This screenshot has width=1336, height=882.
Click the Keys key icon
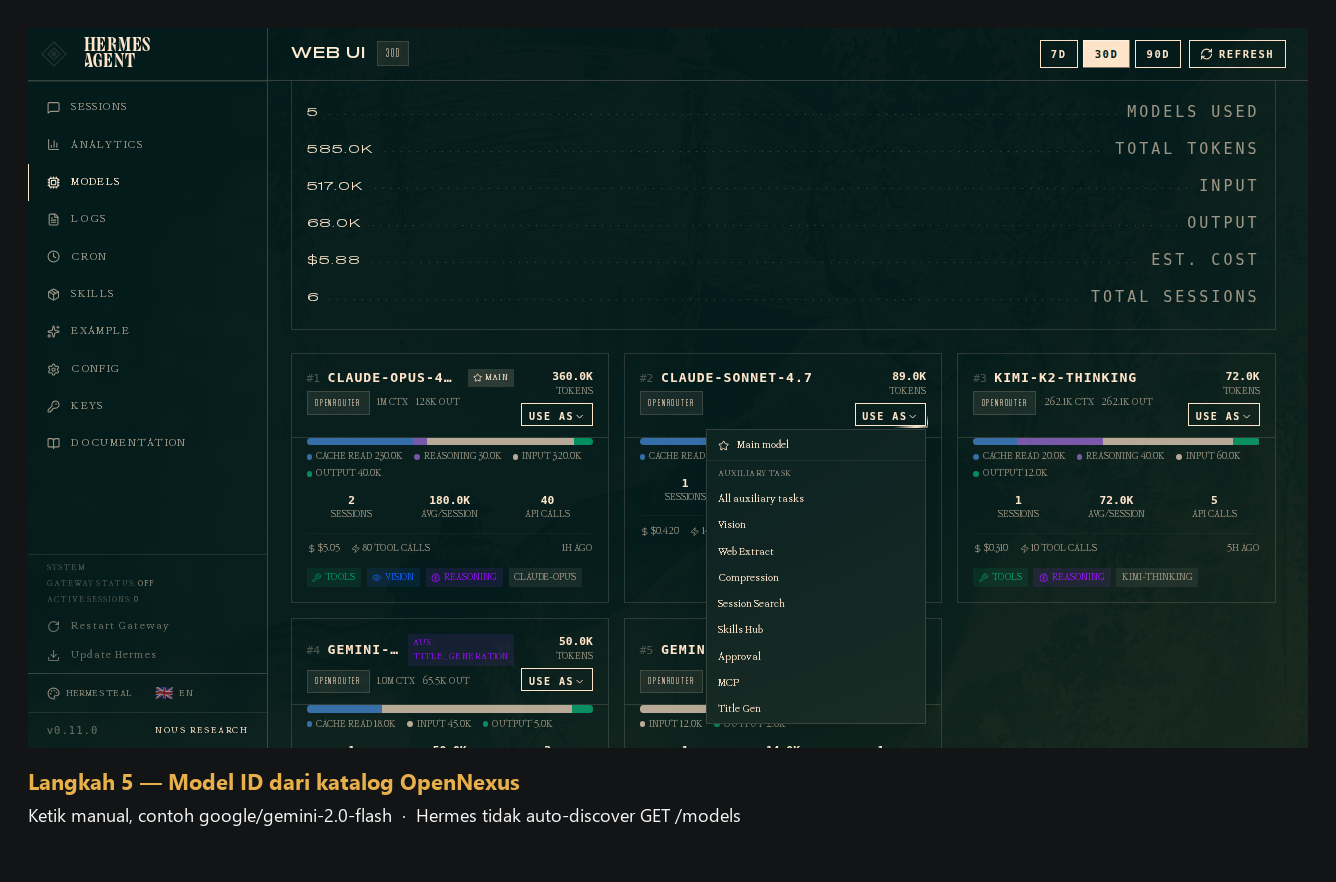pos(53,406)
